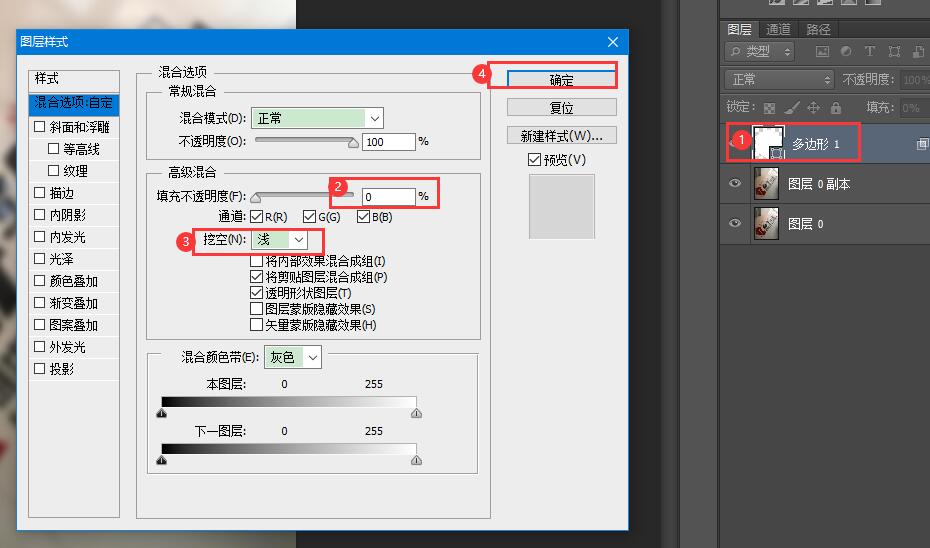Viewport: 930px width, 548px height.
Task: Click 新建样式(W)... button
Action: click(562, 136)
